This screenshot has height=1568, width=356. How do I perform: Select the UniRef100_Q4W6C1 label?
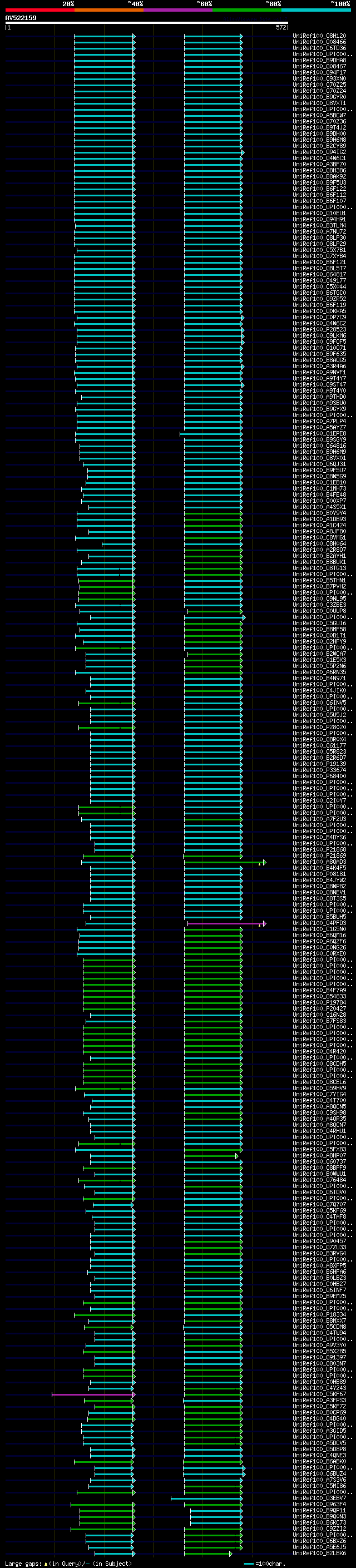pos(319,159)
